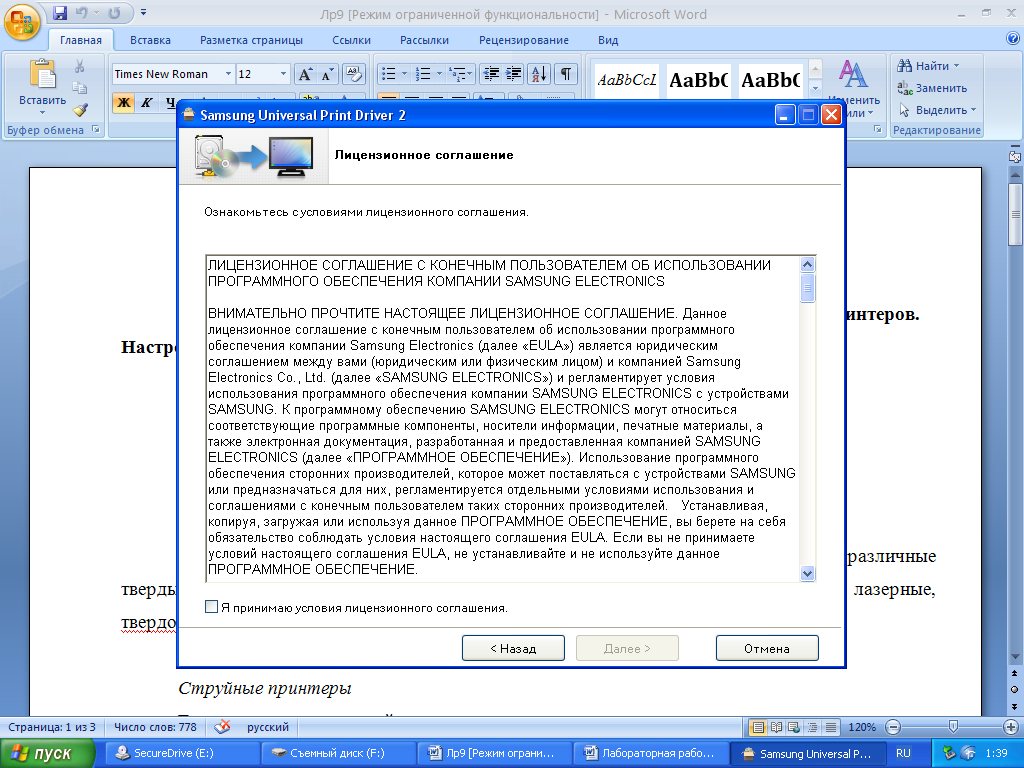Switch to Full Screen Reading view icon

coord(776,727)
